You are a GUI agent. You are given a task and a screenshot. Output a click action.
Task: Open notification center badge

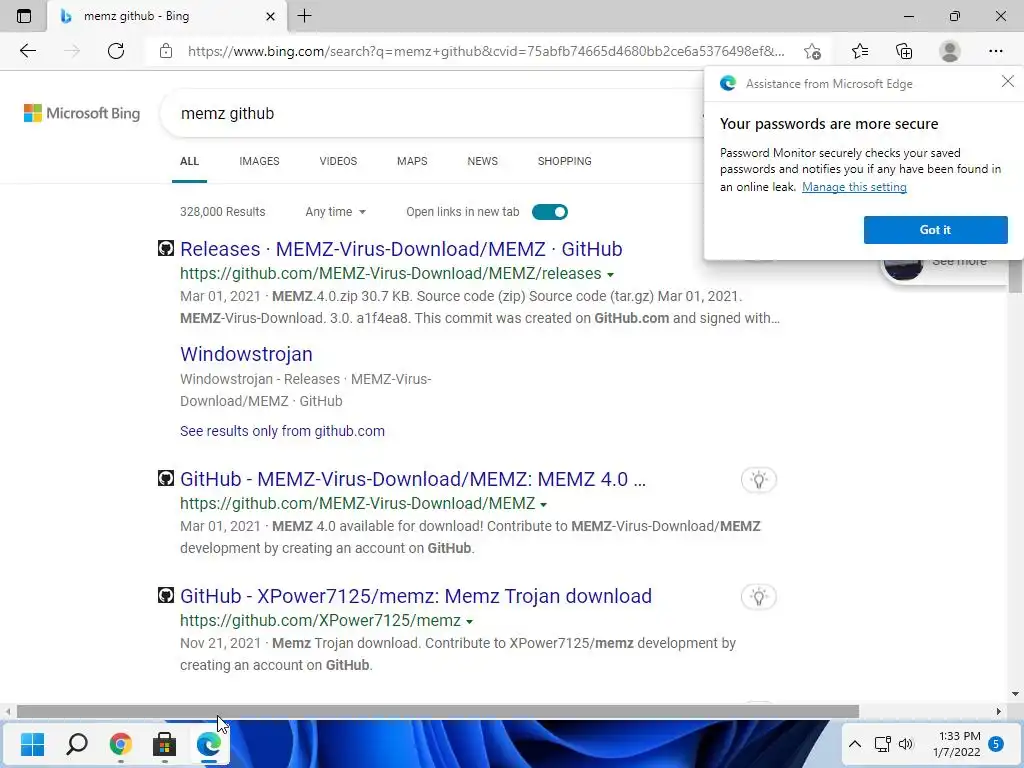point(996,744)
